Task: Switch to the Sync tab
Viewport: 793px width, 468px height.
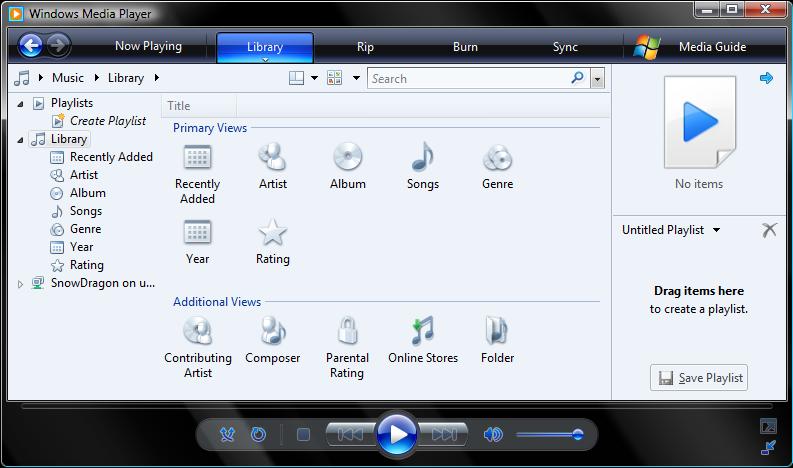Action: point(565,47)
